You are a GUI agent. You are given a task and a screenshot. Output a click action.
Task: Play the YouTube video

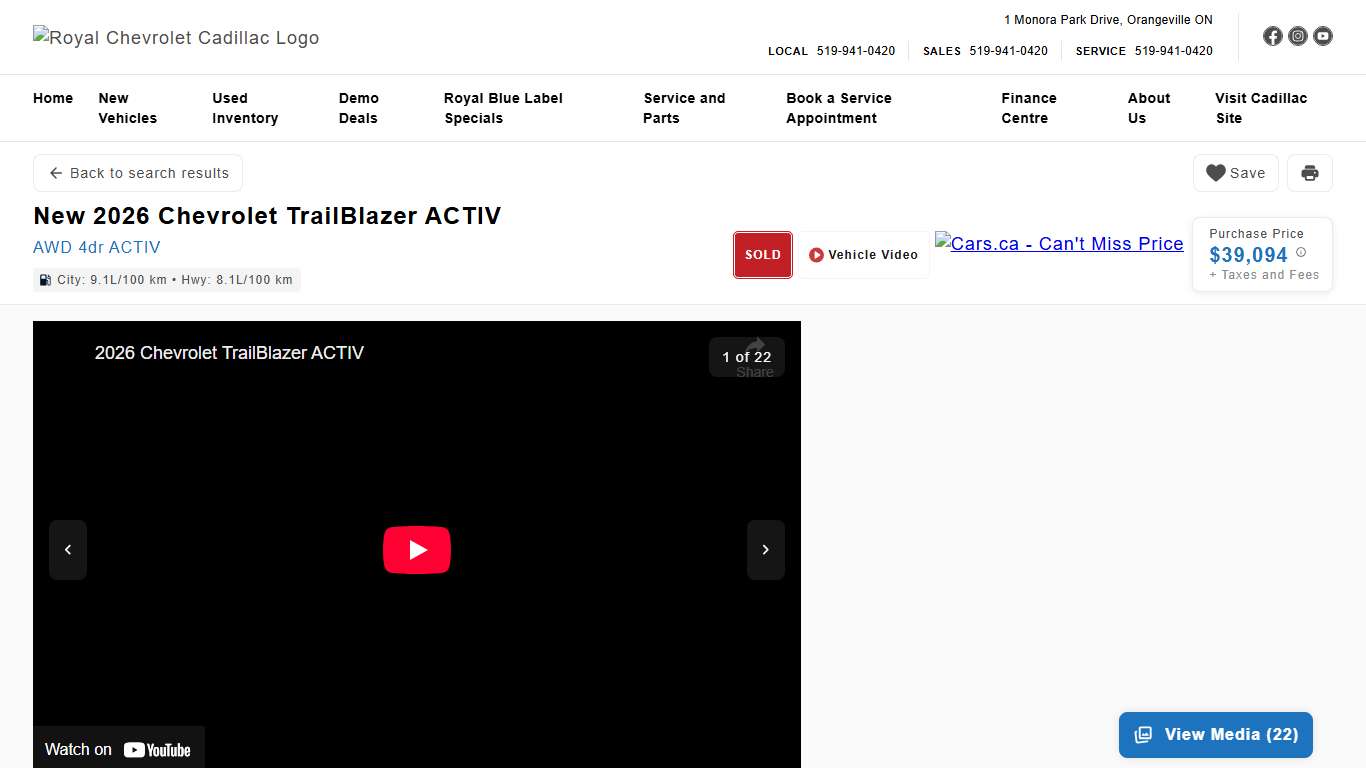tap(417, 550)
